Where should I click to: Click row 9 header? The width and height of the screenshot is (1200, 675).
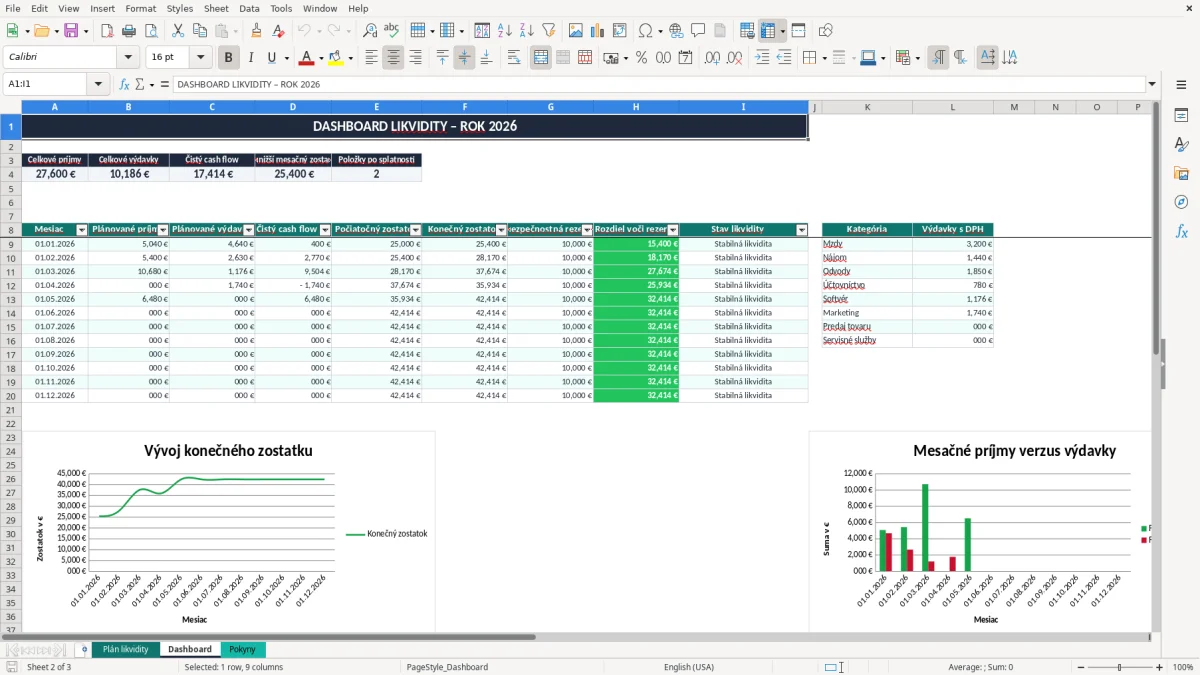10,244
